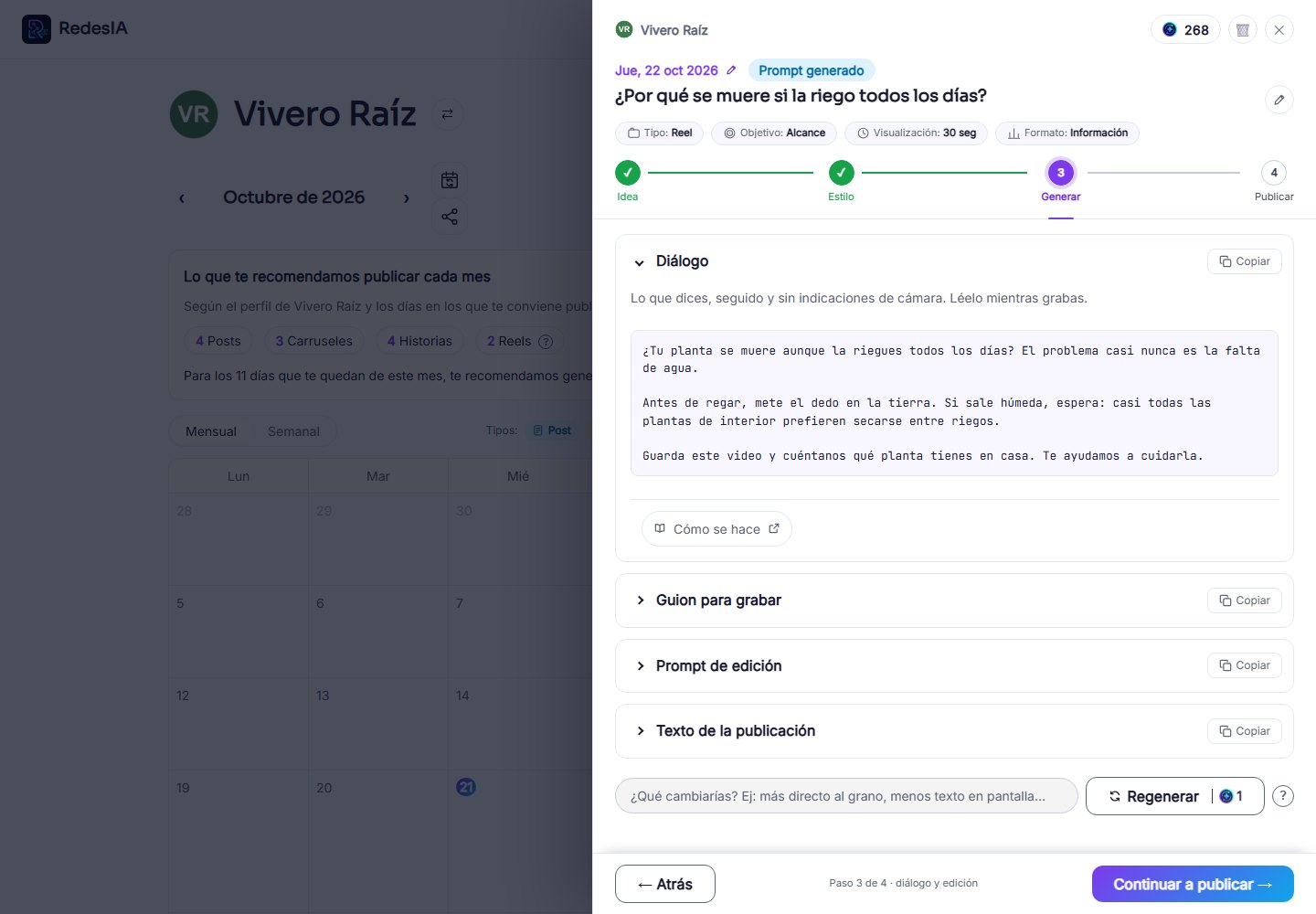Close the side panel with the X
The width and height of the screenshot is (1316, 914).
click(1279, 30)
